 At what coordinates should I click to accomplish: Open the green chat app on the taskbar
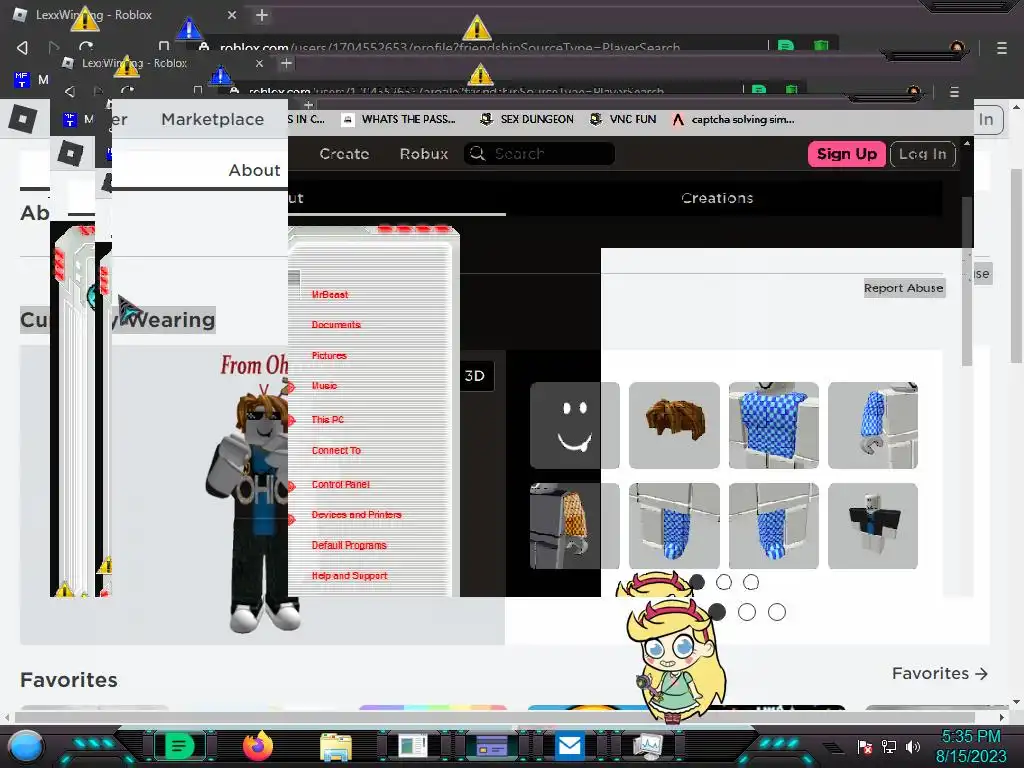(179, 746)
